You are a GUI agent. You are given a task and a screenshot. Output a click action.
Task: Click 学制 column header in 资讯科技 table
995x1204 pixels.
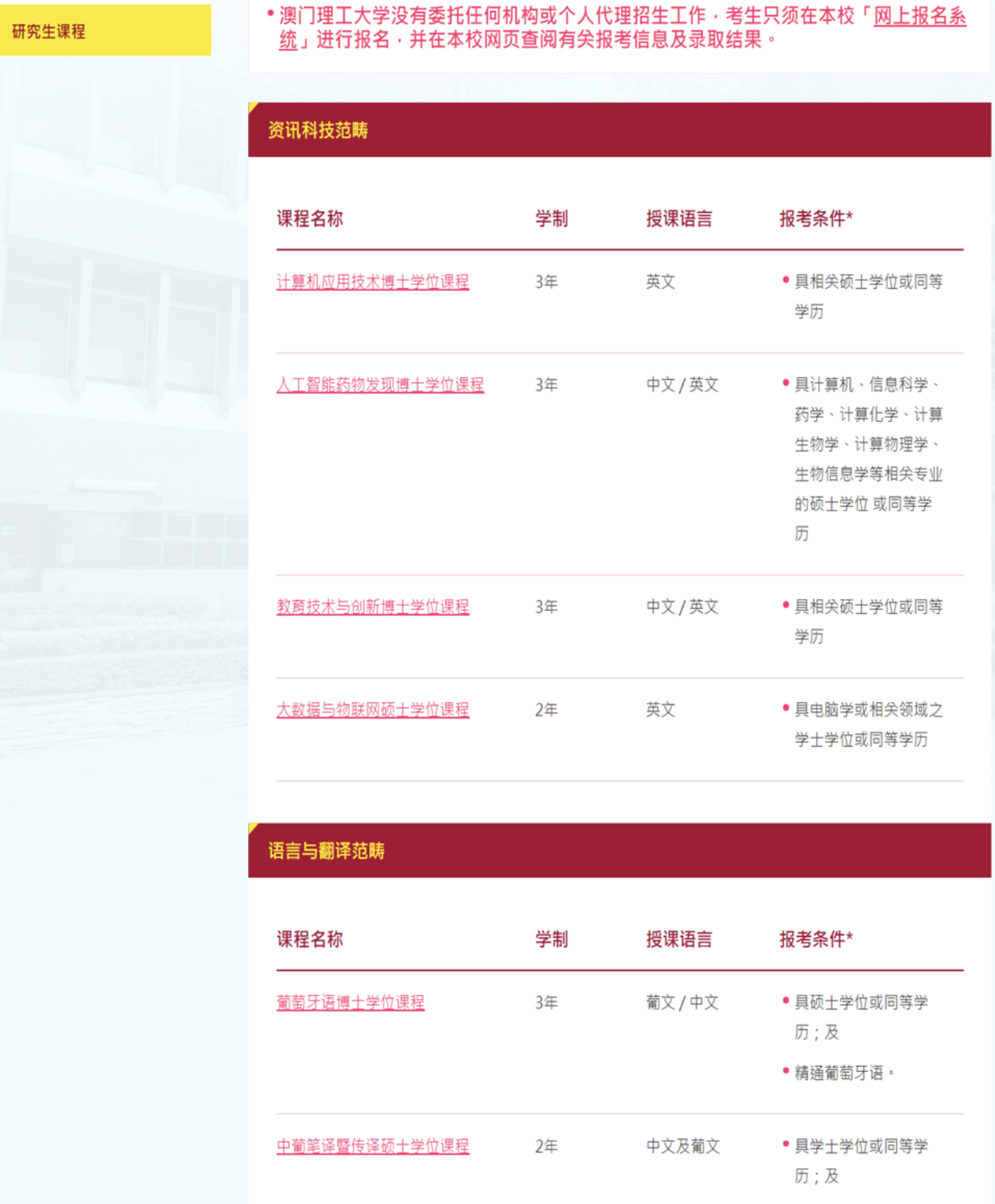pyautogui.click(x=551, y=219)
